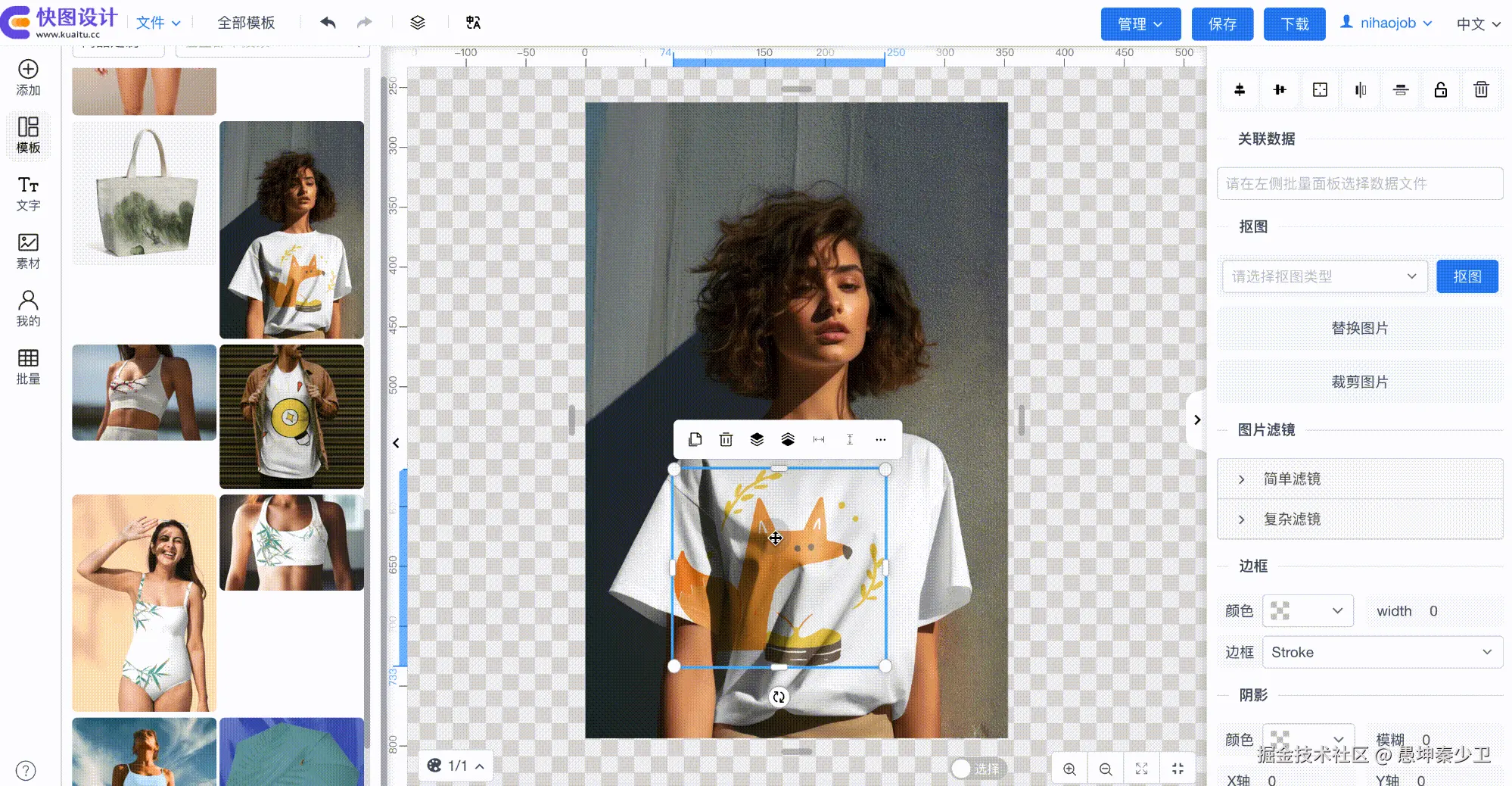
Task: Open the 请选择抠图类型 dropdown
Action: [1324, 276]
